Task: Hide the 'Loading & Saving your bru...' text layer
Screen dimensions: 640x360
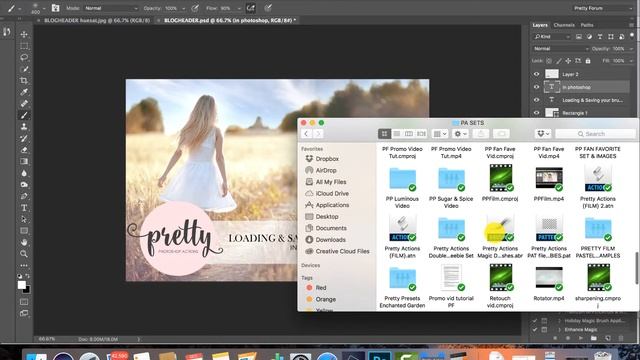Action: 536,100
